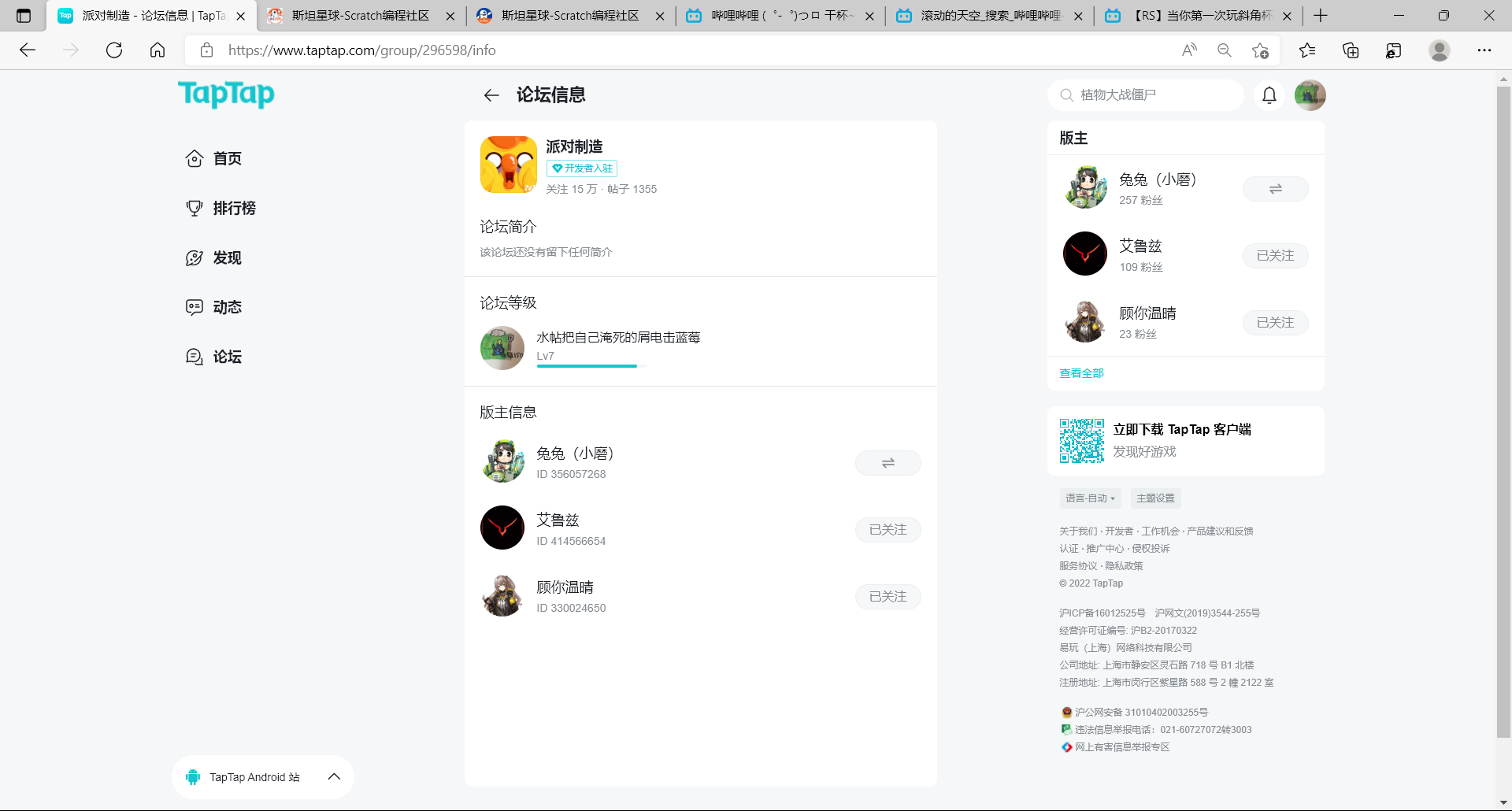The image size is (1512, 811).
Task: Open notifications bell icon
Action: coord(1269,95)
